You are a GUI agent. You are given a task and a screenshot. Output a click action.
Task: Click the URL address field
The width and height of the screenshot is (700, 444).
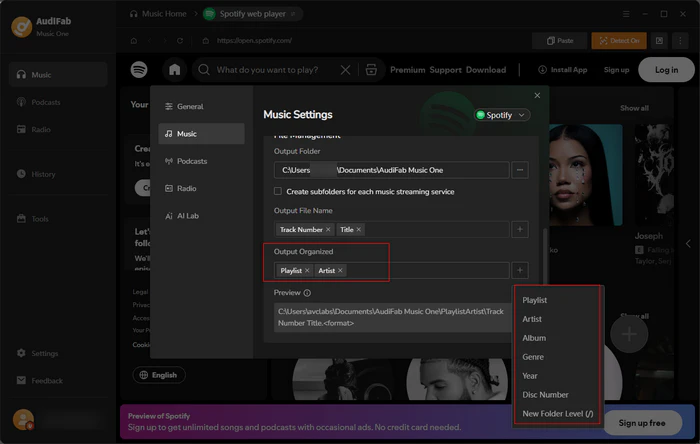point(254,41)
